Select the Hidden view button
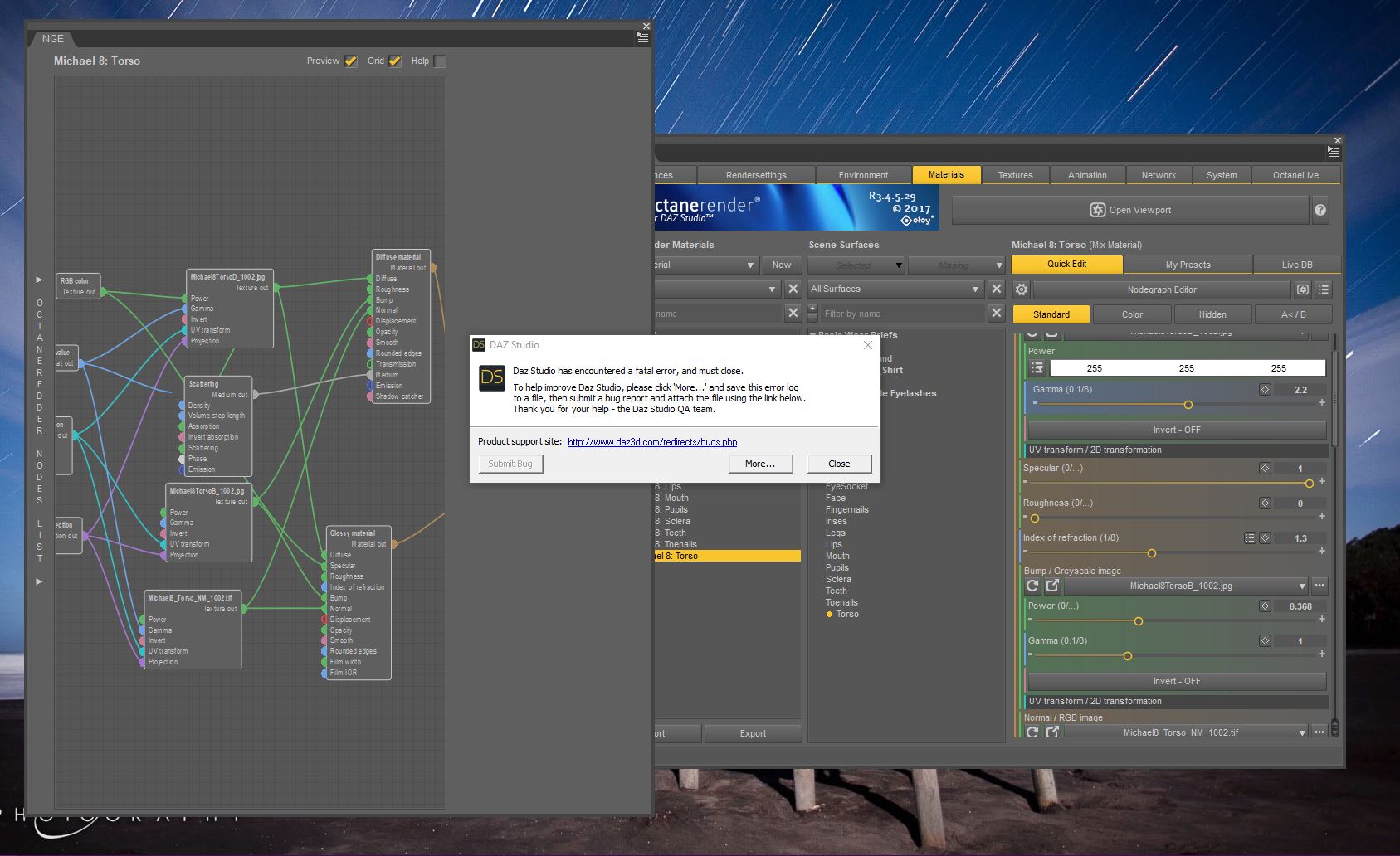This screenshot has width=1400, height=856. 1212,314
